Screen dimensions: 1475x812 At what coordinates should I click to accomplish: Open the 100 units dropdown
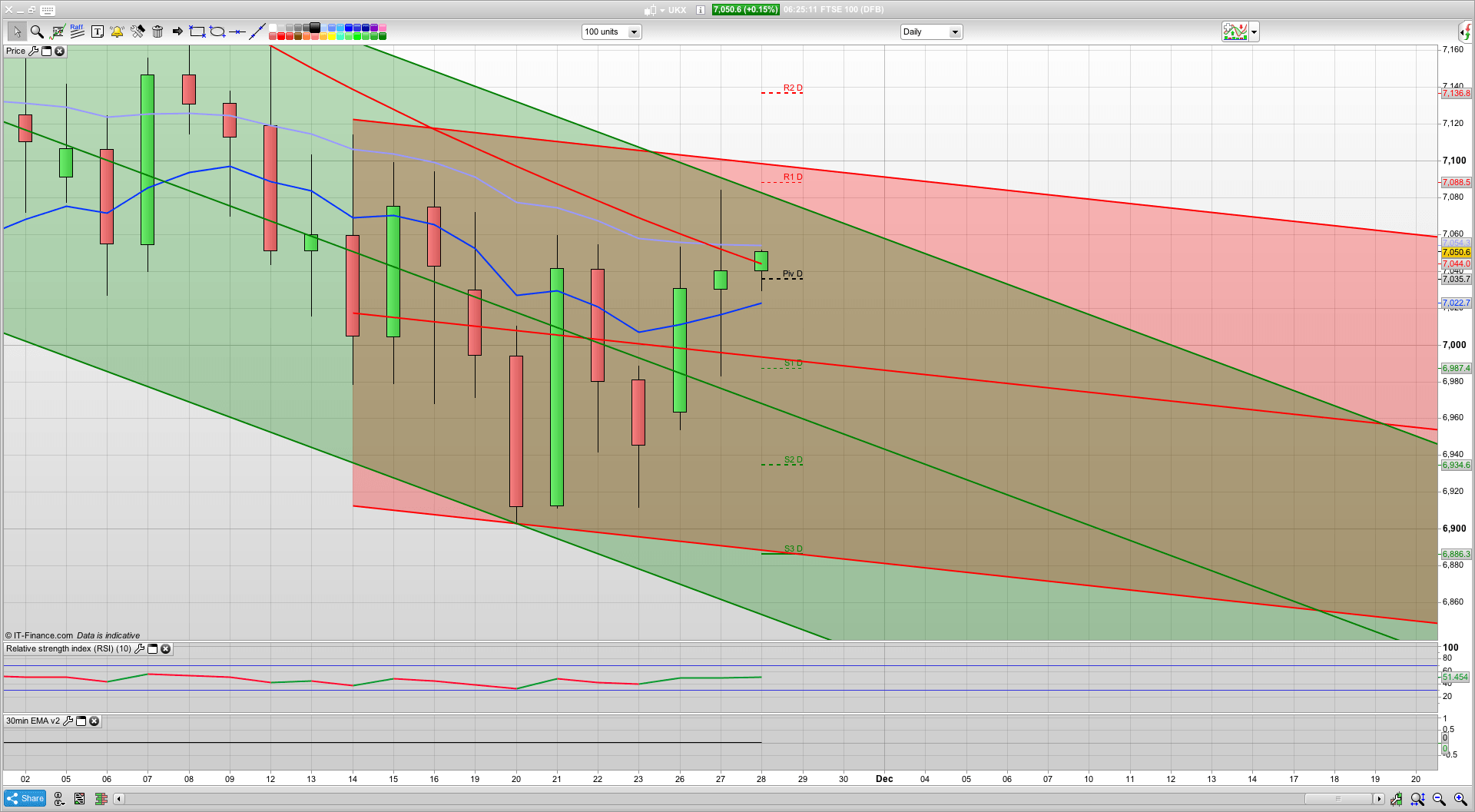(x=634, y=31)
